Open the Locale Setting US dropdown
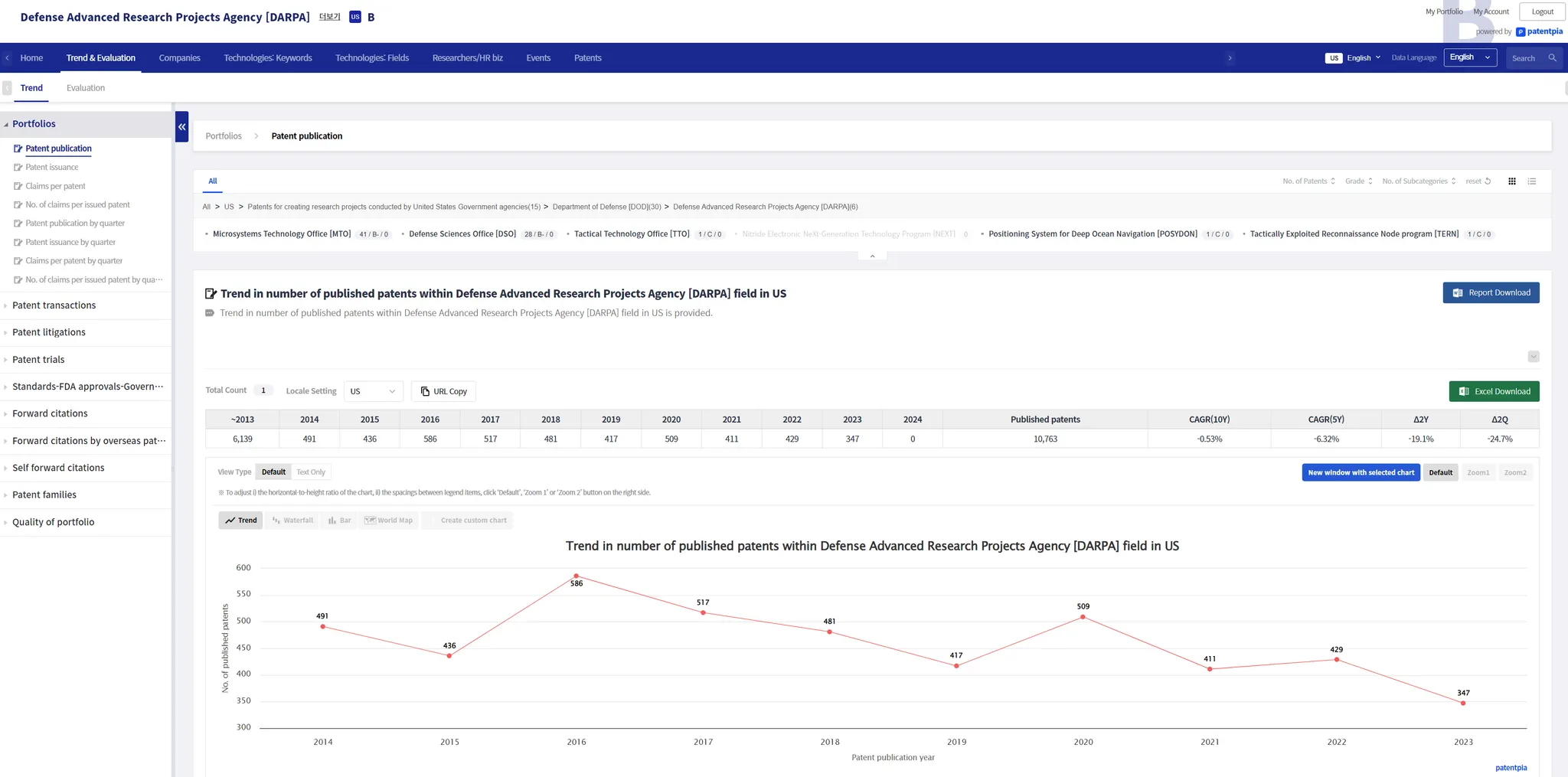Screen dimensions: 1568x777 [373, 392]
